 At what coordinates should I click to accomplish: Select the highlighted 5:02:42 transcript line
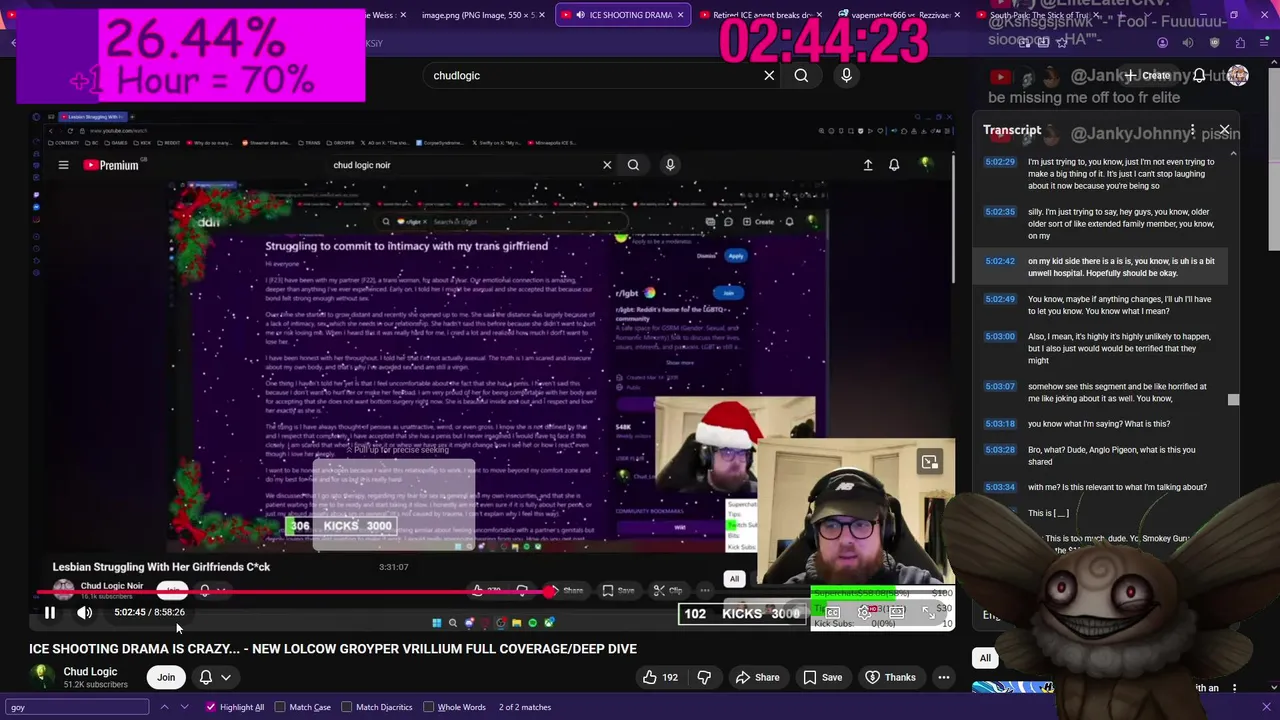coord(1100,267)
